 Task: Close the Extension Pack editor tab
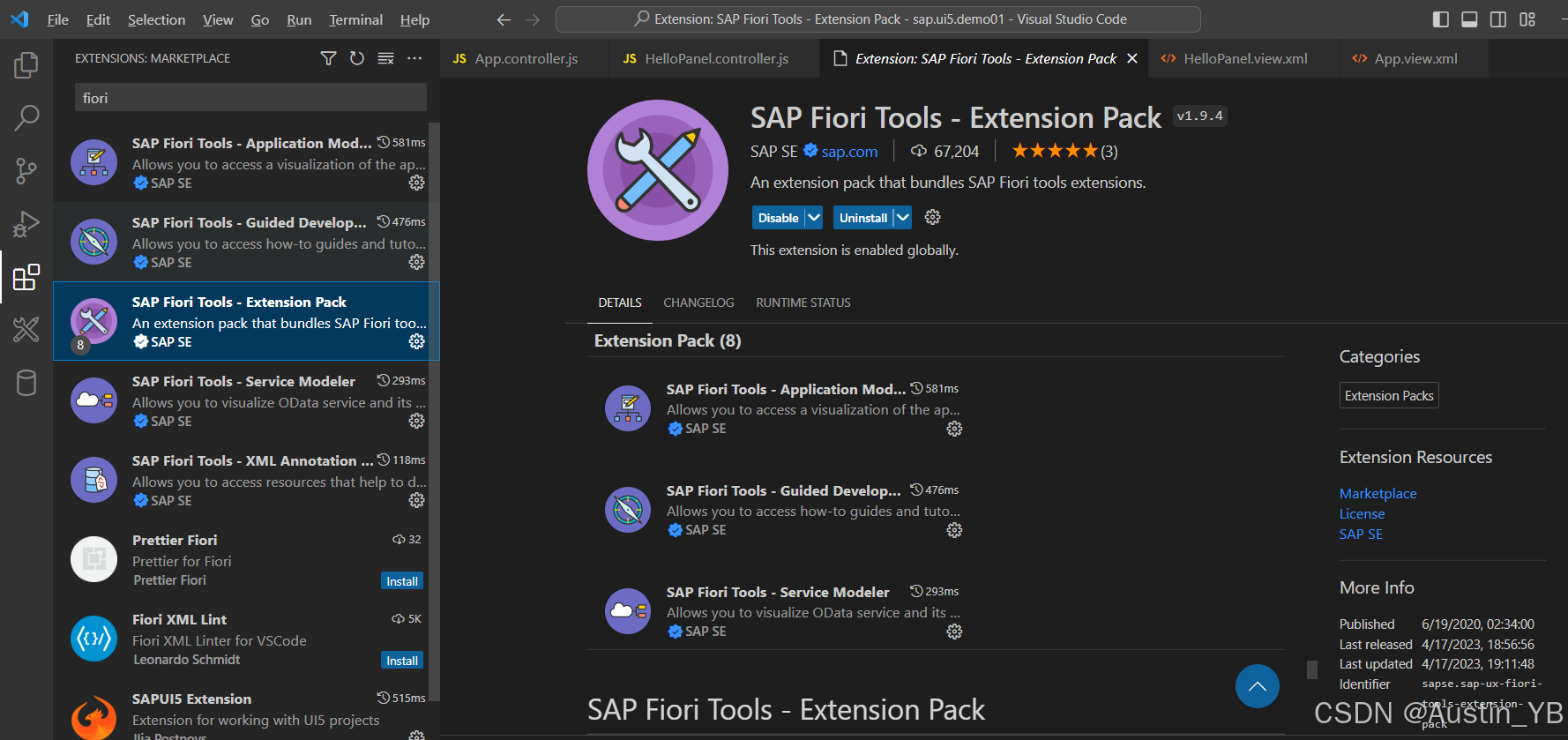click(x=1132, y=58)
